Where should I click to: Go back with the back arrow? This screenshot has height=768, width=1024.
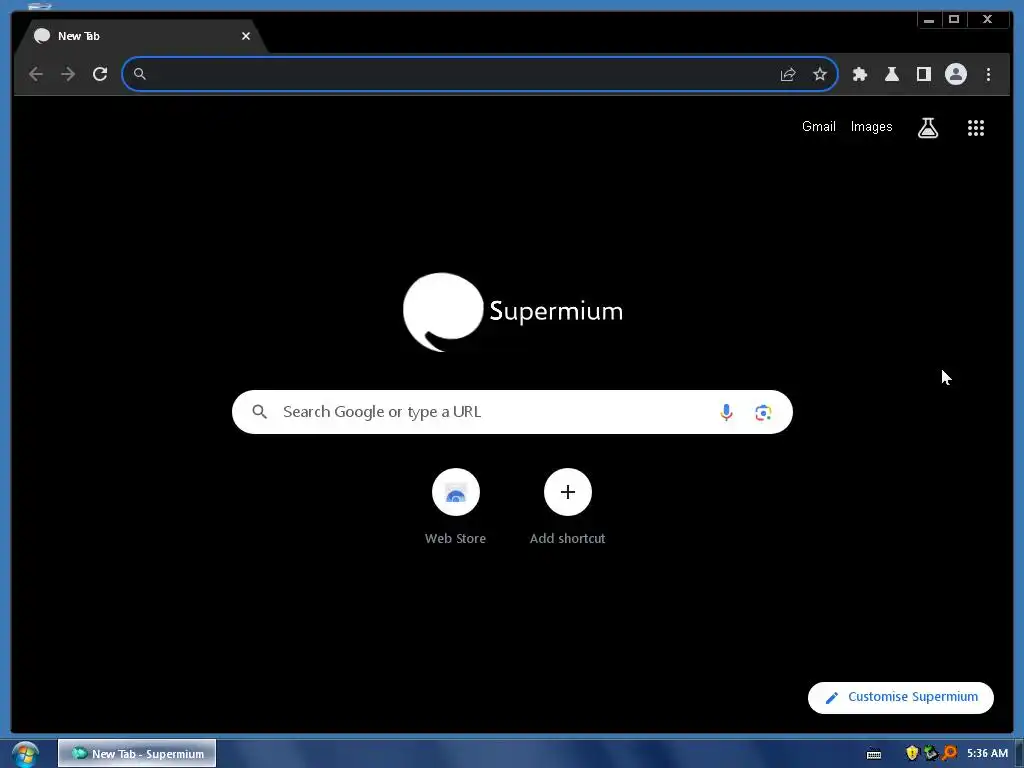[x=36, y=74]
